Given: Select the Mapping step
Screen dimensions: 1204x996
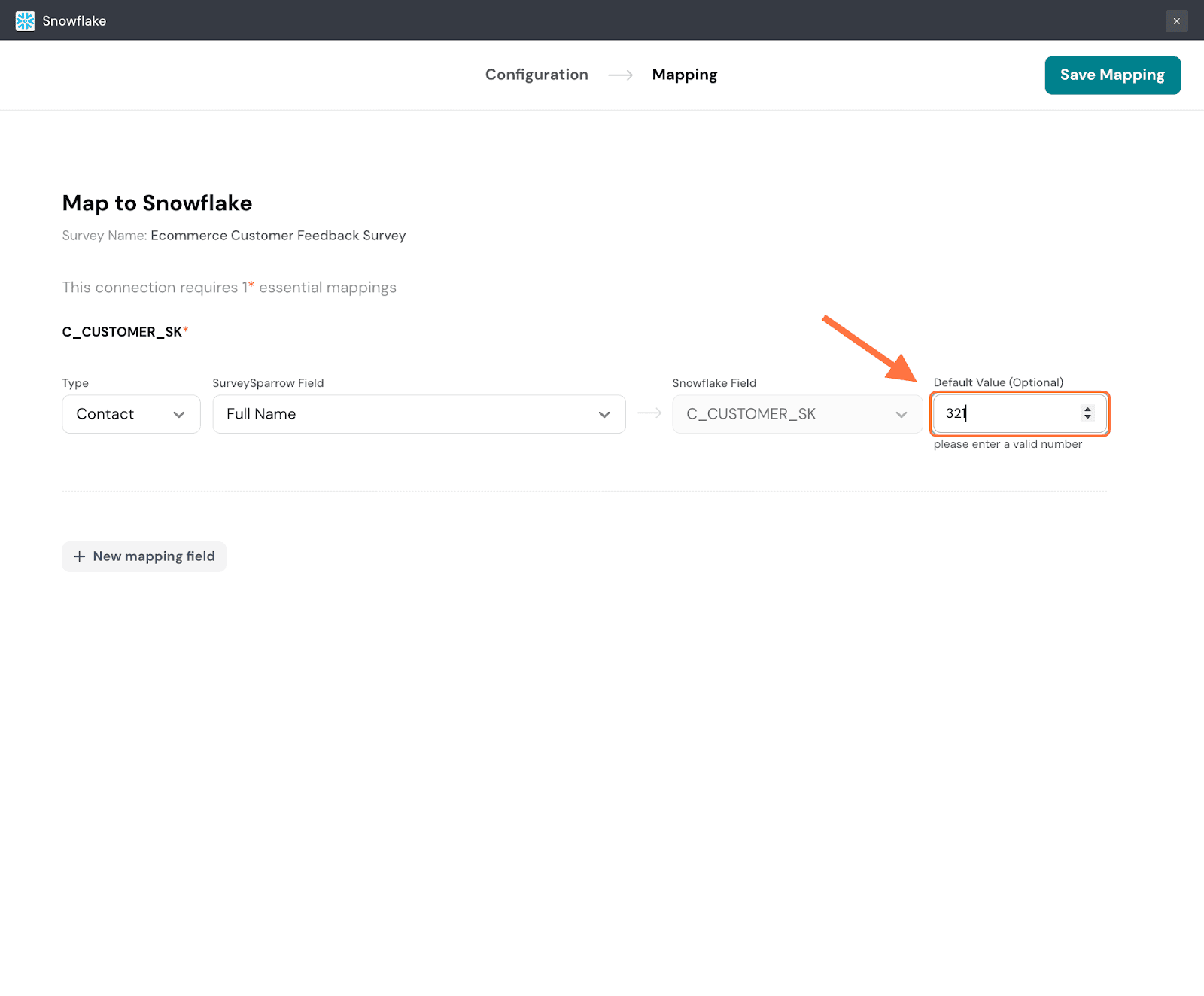Looking at the screenshot, I should (x=684, y=75).
